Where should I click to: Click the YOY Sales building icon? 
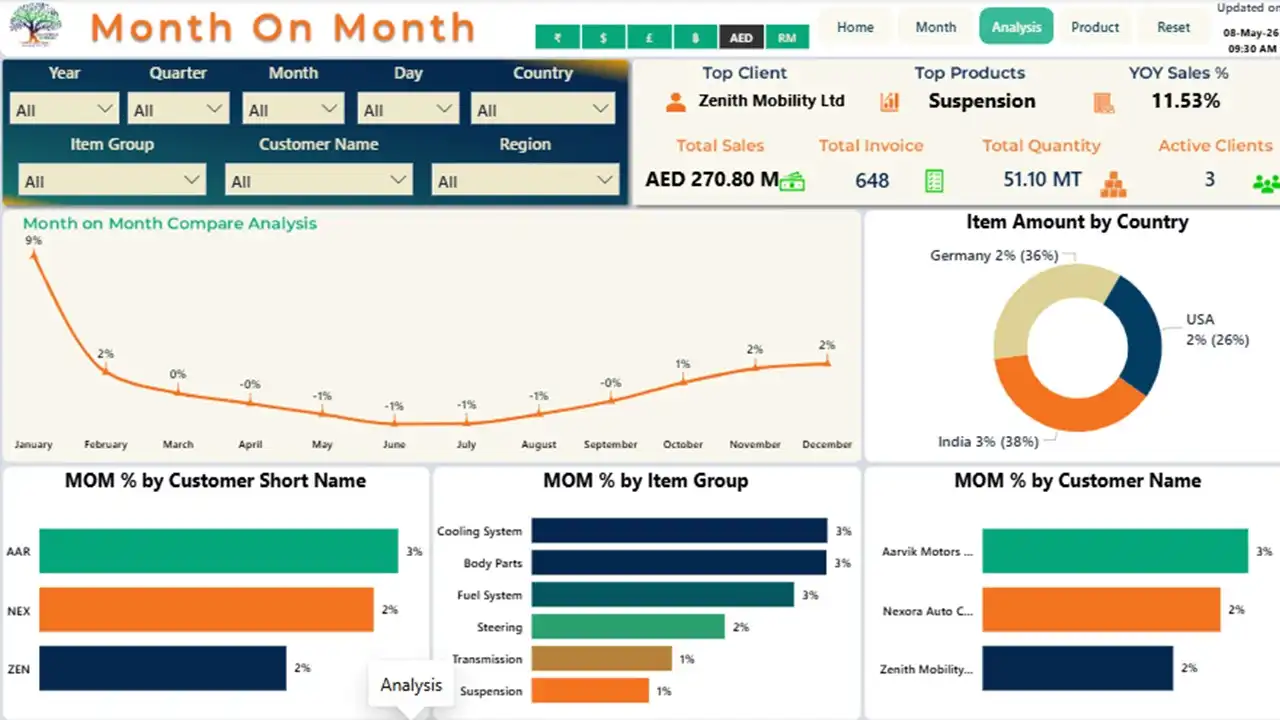[x=1104, y=102]
